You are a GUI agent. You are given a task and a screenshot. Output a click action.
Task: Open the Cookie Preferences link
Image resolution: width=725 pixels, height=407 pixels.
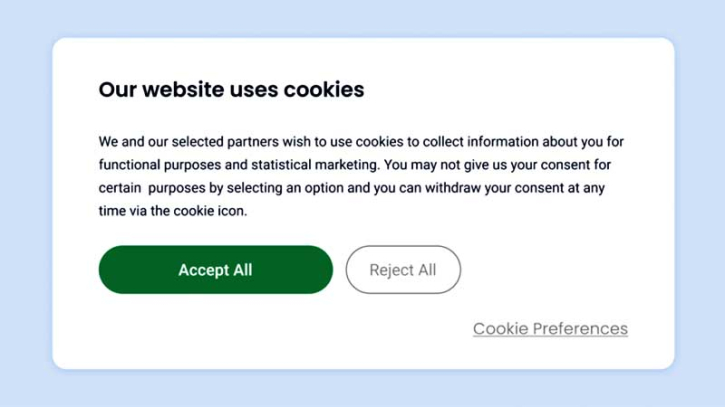click(550, 328)
